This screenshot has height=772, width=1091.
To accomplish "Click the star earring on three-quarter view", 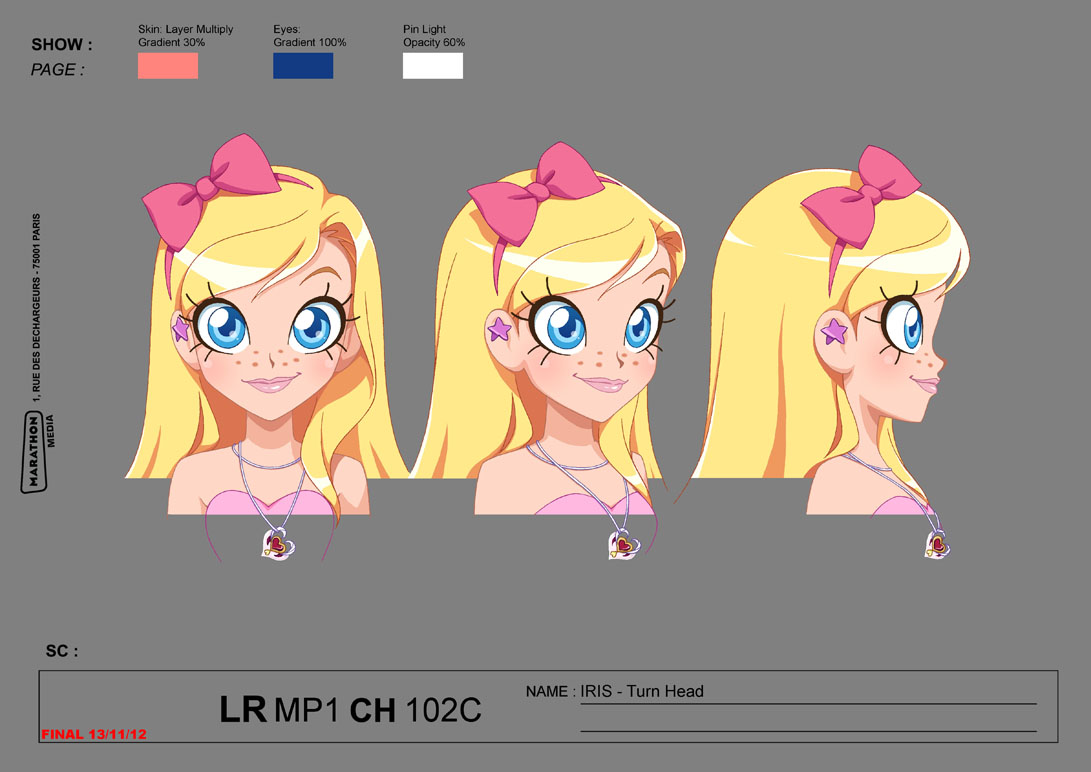I will pyautogui.click(x=500, y=328).
